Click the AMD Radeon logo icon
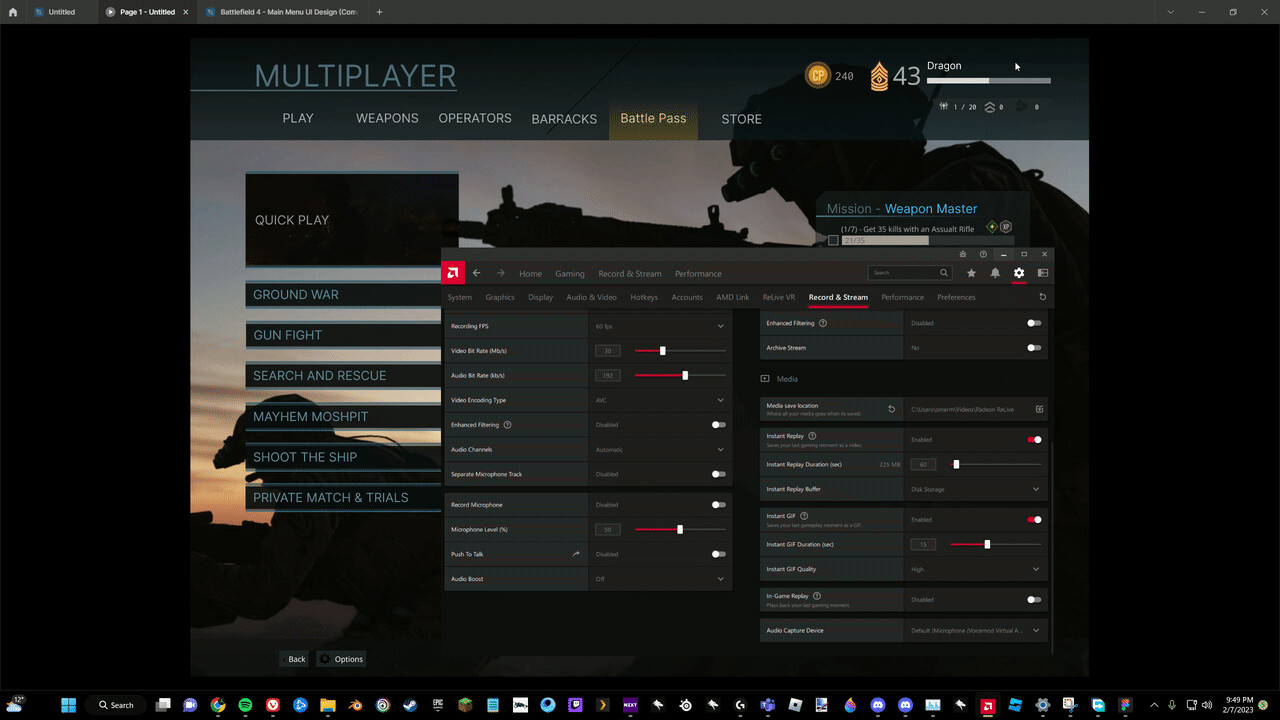Image resolution: width=1280 pixels, height=720 pixels. [453, 272]
